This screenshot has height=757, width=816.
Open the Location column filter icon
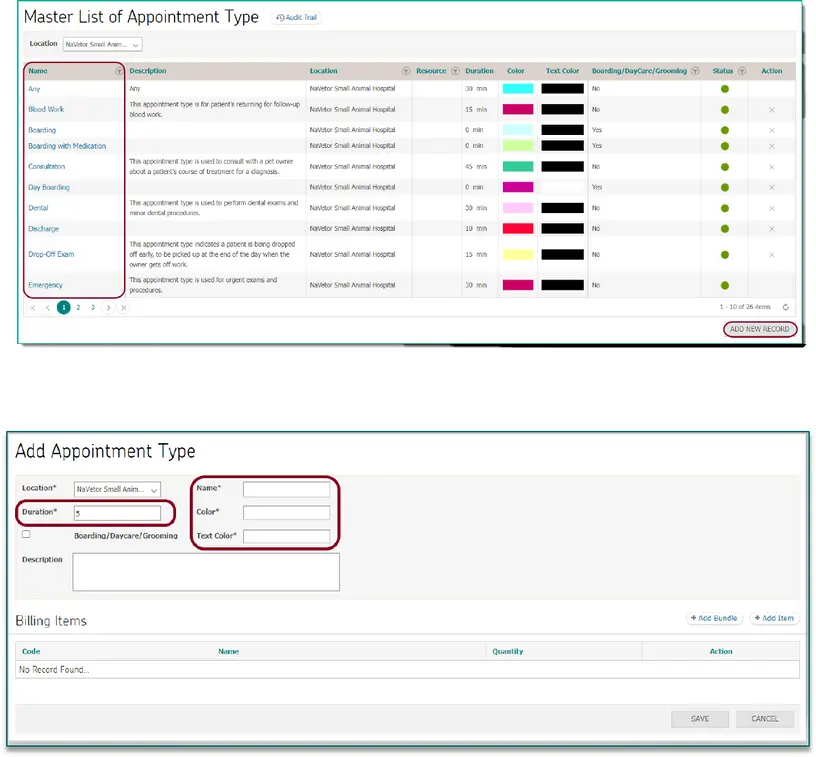click(406, 71)
